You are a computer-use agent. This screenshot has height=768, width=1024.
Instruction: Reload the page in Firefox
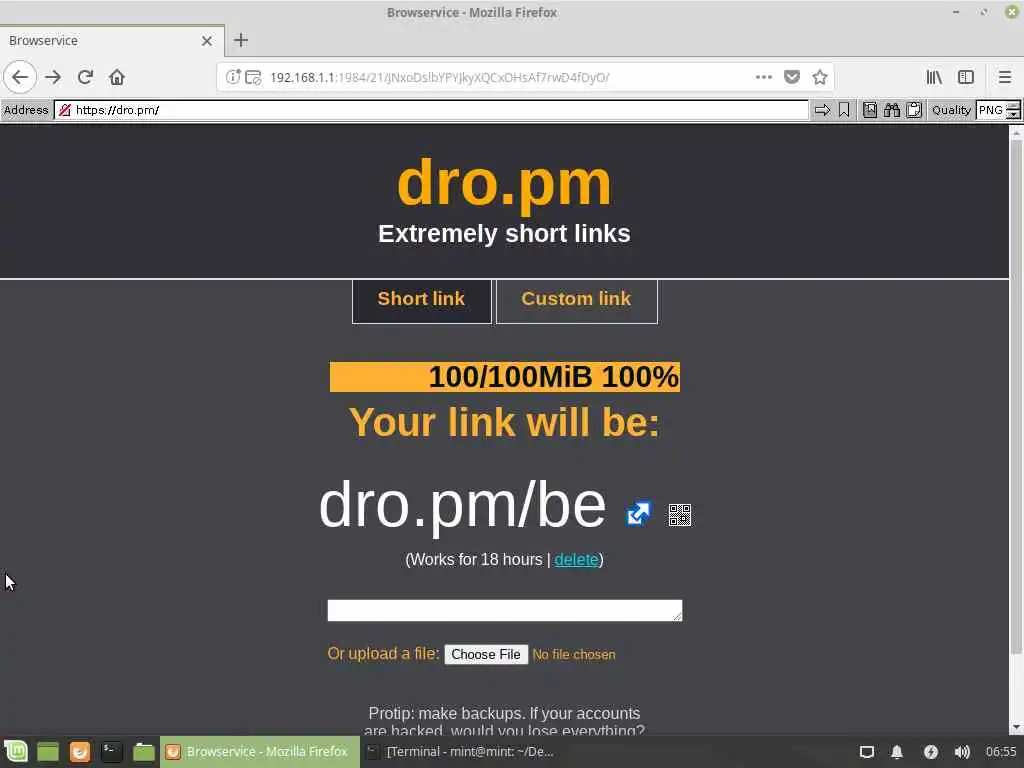pyautogui.click(x=85, y=77)
